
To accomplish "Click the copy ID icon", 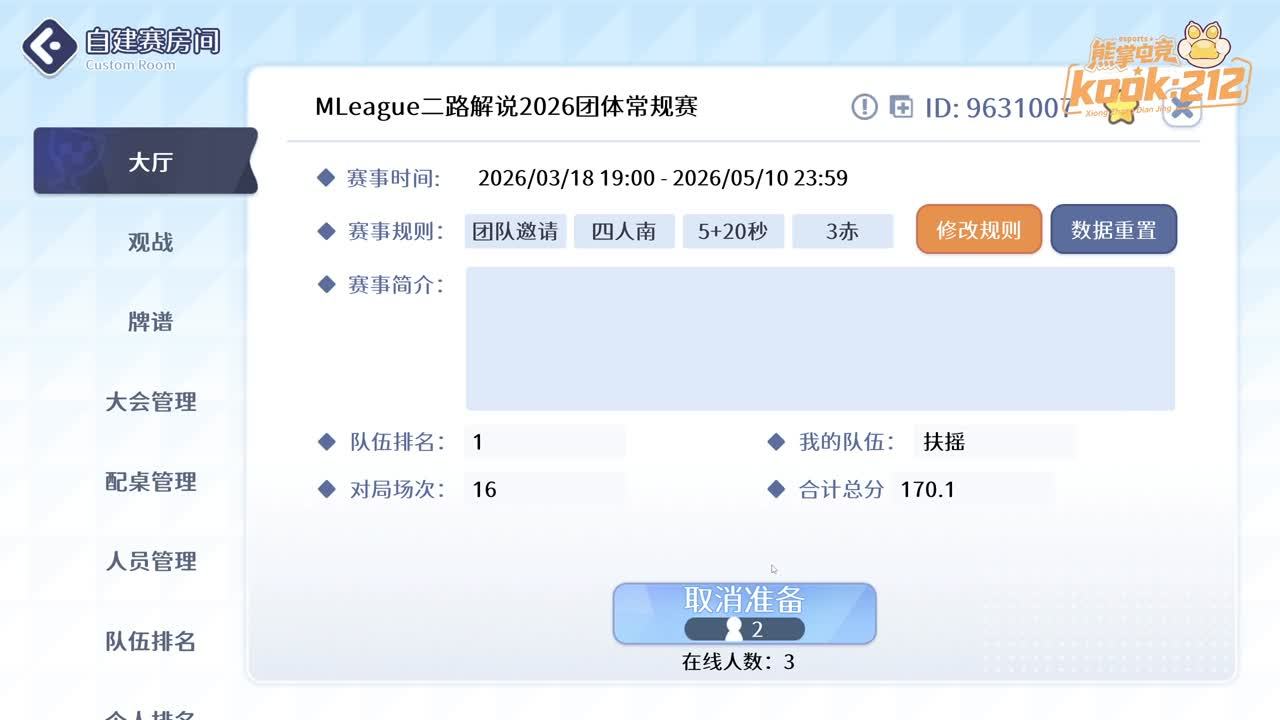I will click(x=901, y=107).
